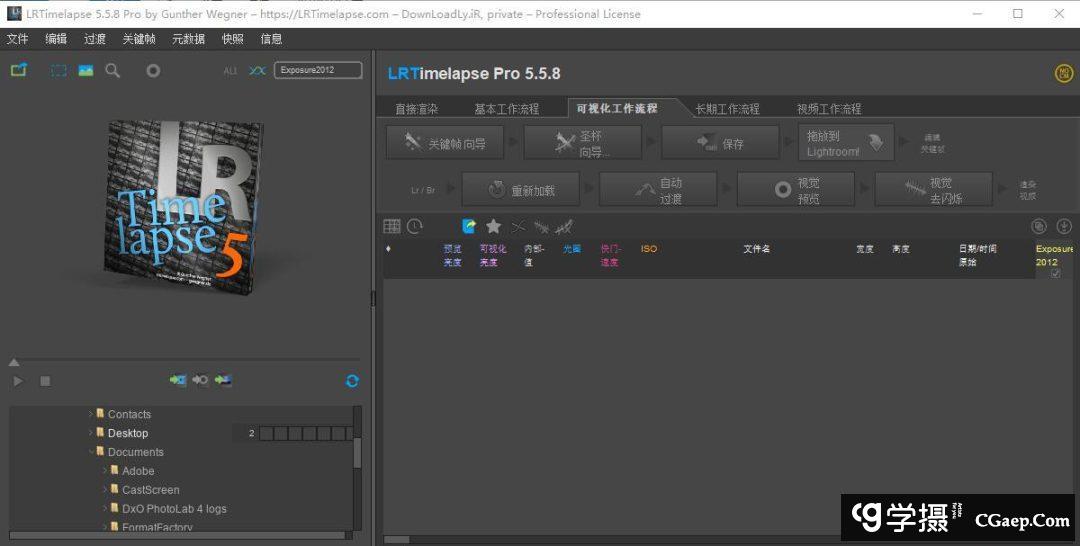Switch to the 直接渲染 tab
Viewport: 1080px width, 546px height.
(x=416, y=109)
